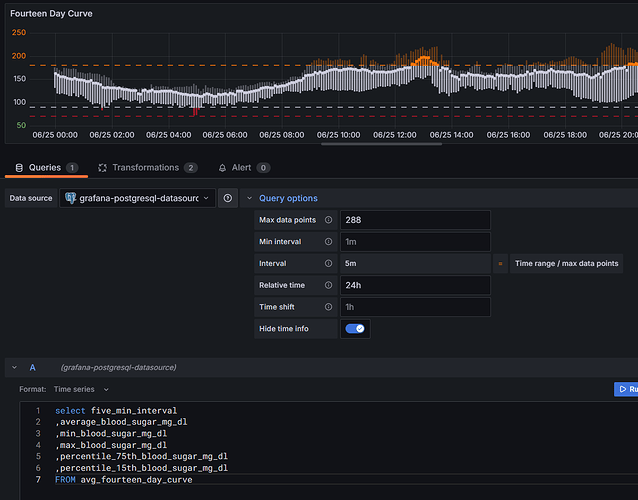Run the query
Screen dimensions: 638x500
coord(626,389)
